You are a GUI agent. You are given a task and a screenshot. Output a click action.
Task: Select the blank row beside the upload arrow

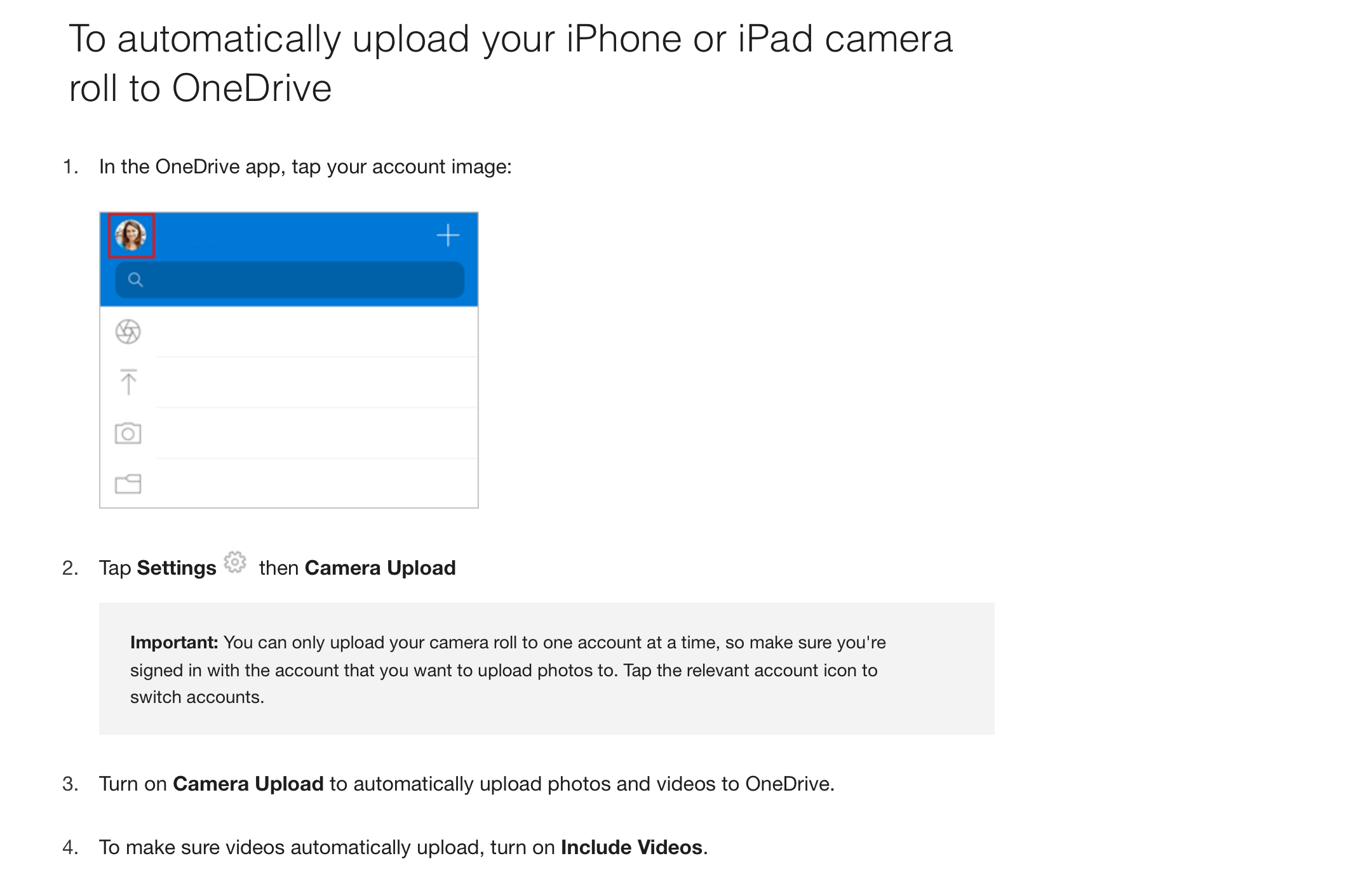(317, 382)
